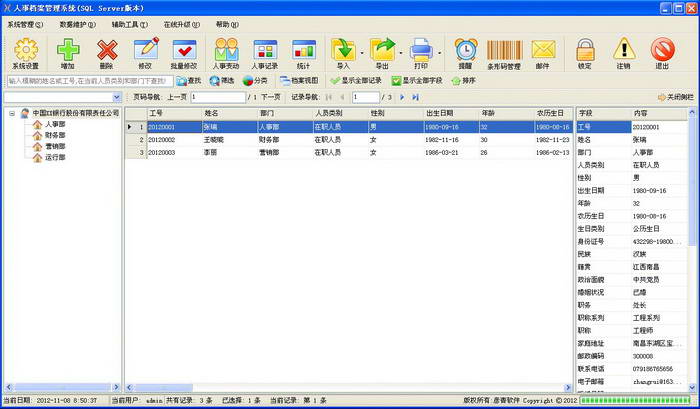This screenshot has width=700, height=409.
Task: Select 营销部 in department tree
Action: point(55,146)
